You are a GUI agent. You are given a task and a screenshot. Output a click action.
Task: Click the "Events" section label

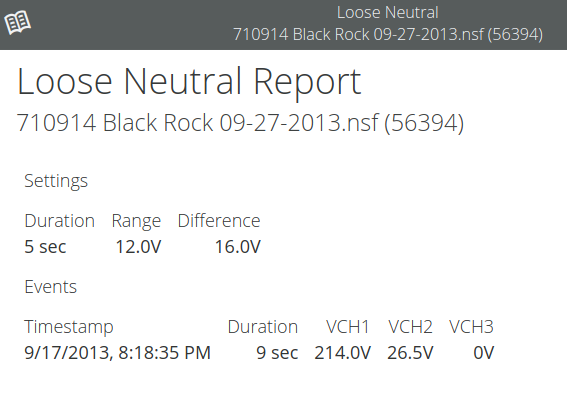click(x=51, y=287)
